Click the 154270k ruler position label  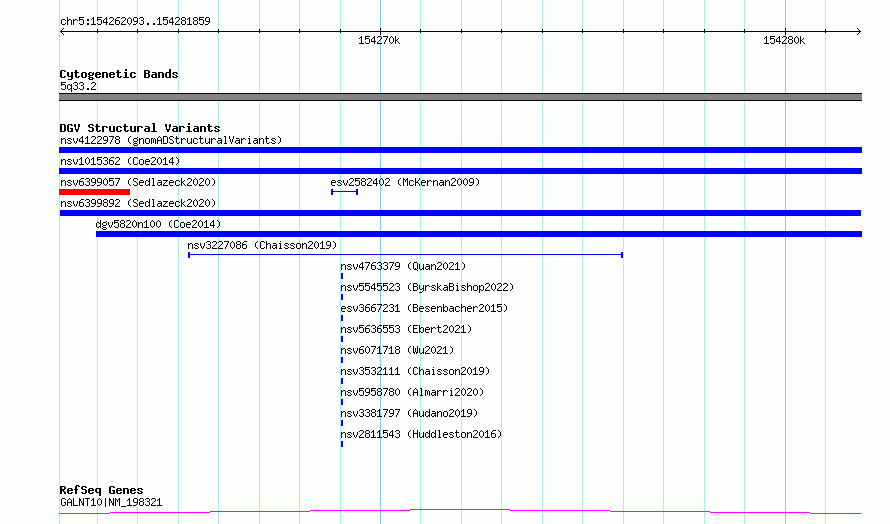[379, 40]
